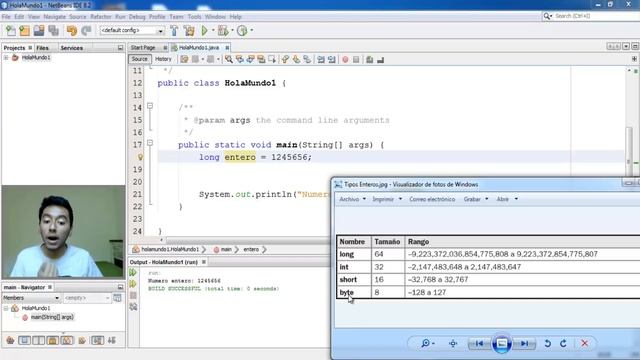Click the Source view button
Image resolution: width=640 pixels, height=360 pixels.
[x=140, y=59]
